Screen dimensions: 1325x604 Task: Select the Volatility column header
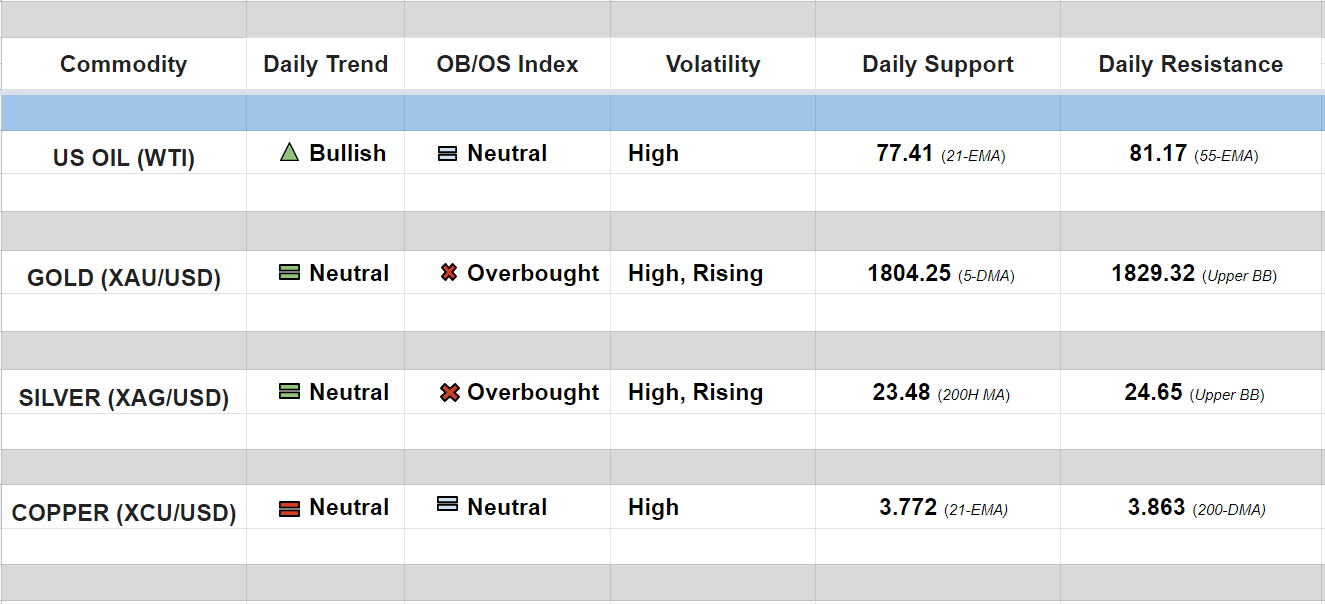coord(712,64)
